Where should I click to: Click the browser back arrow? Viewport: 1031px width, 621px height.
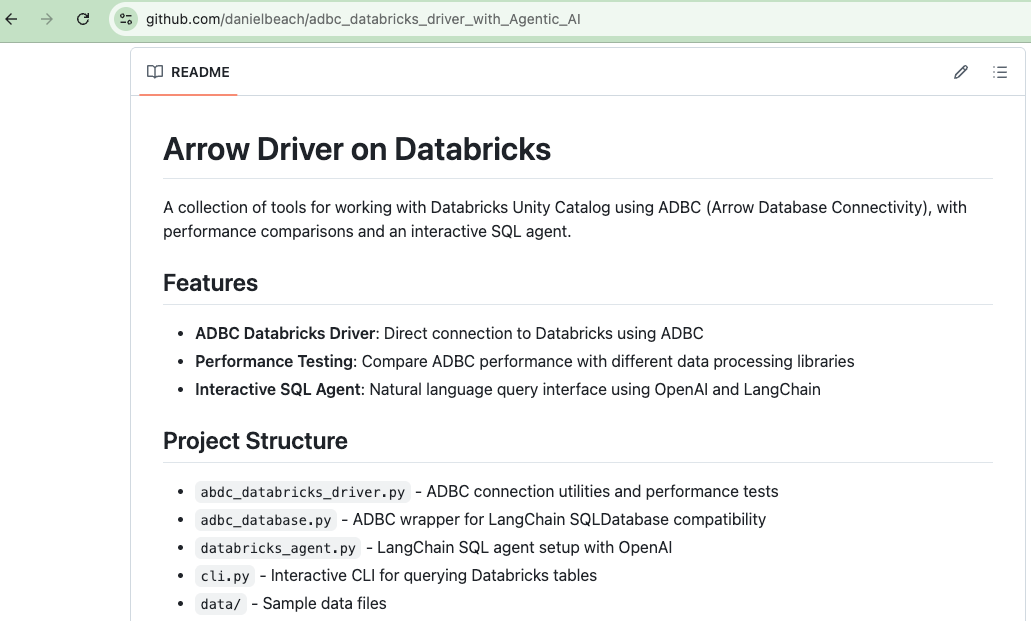(x=11, y=19)
